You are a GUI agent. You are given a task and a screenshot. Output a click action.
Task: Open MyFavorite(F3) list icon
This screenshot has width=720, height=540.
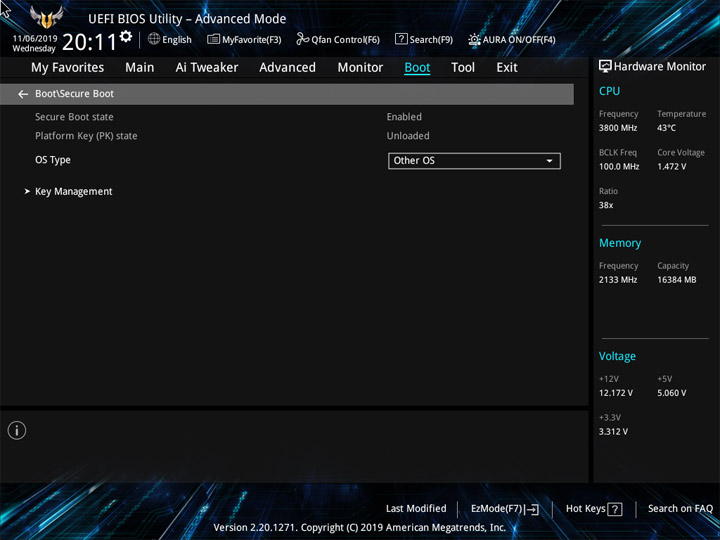pyautogui.click(x=213, y=39)
